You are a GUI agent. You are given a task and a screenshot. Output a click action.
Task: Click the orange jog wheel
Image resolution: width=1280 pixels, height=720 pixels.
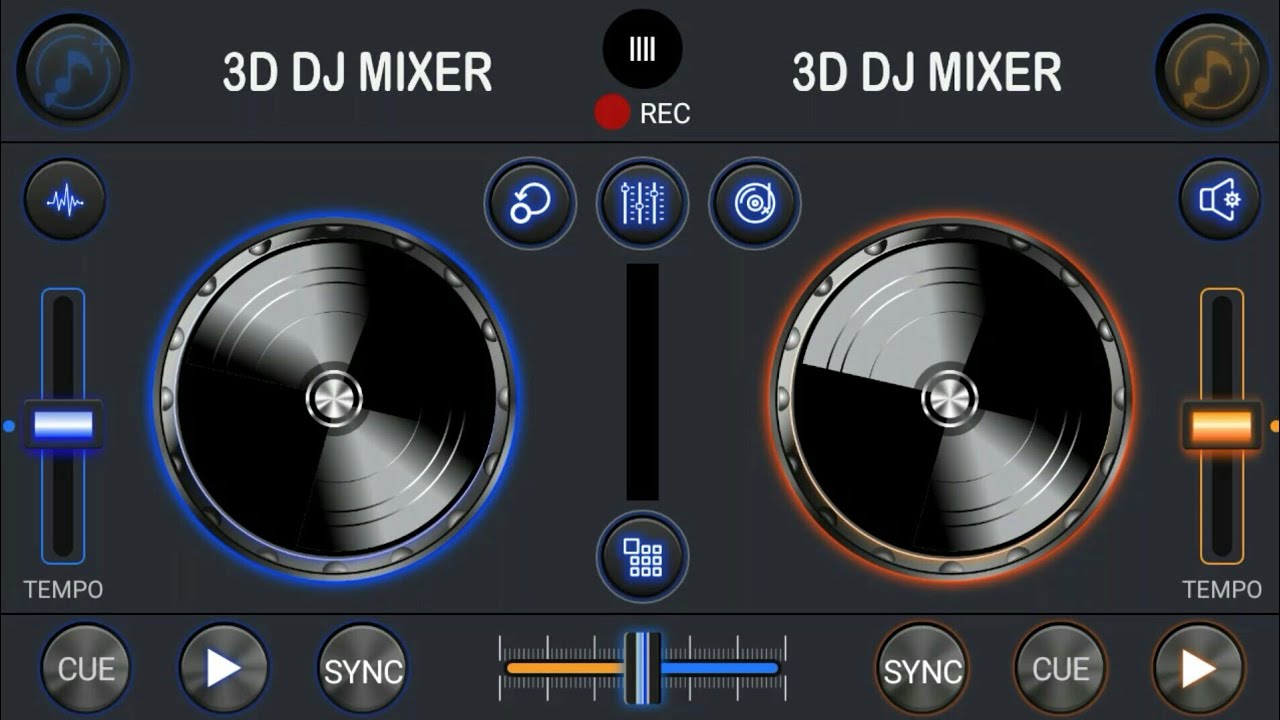(x=944, y=398)
